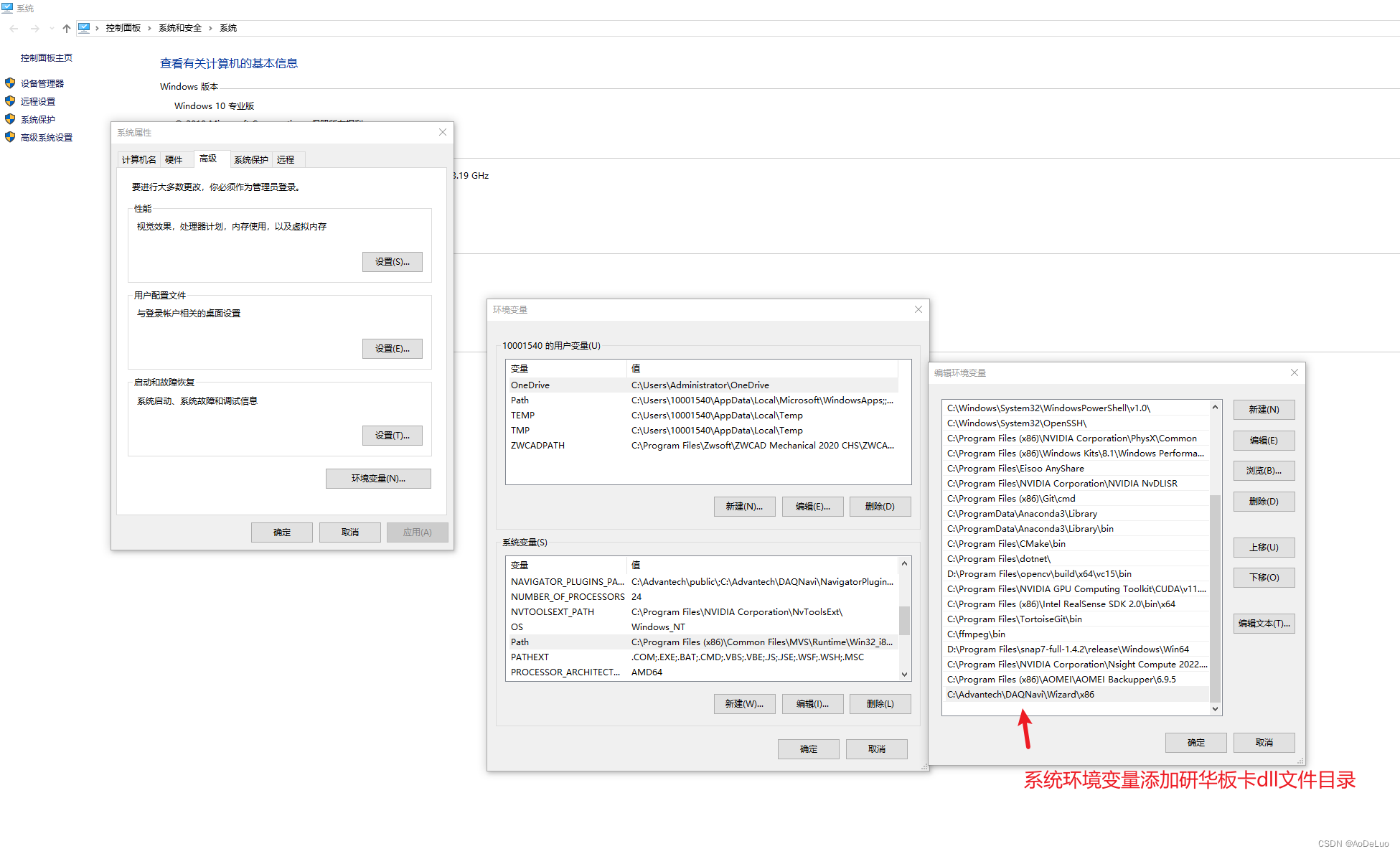Delete path entry 删除(D) in edit dialog
The image size is (1400, 854).
click(x=1264, y=502)
